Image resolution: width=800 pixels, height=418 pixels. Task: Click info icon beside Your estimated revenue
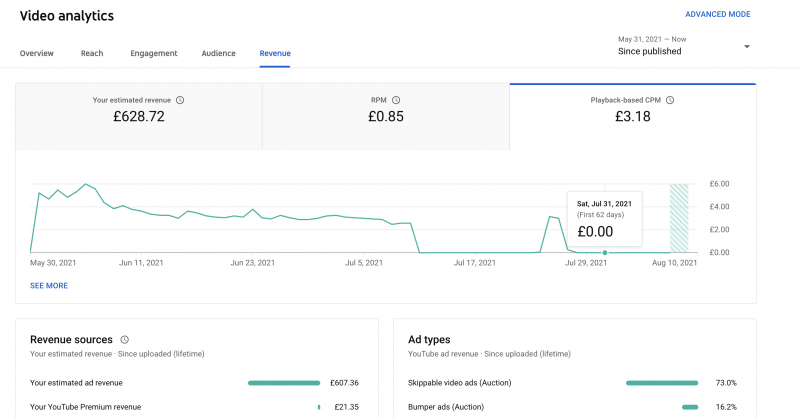click(180, 100)
